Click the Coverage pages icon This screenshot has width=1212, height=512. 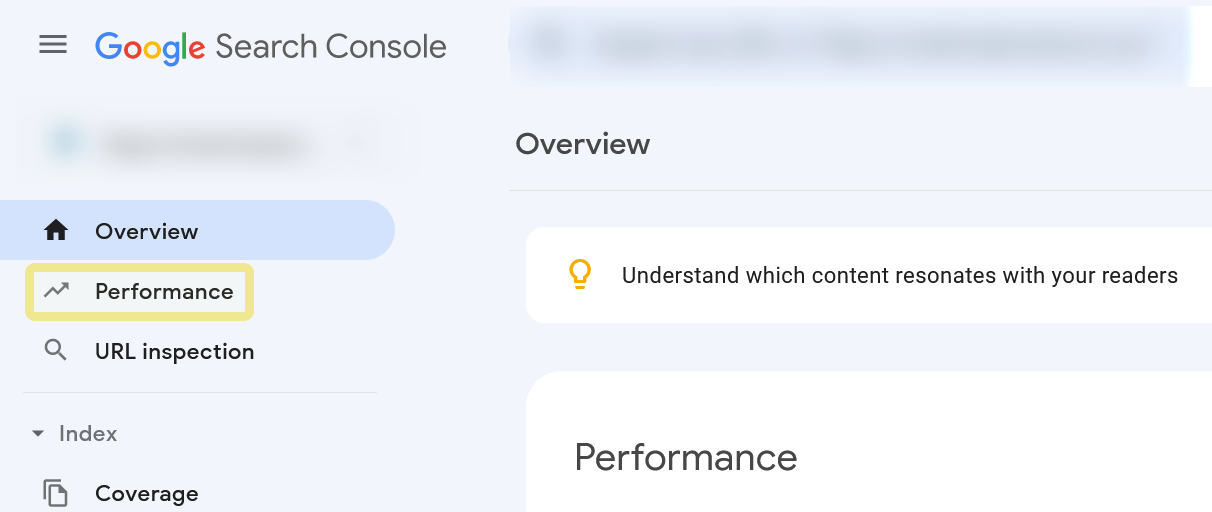coord(56,493)
